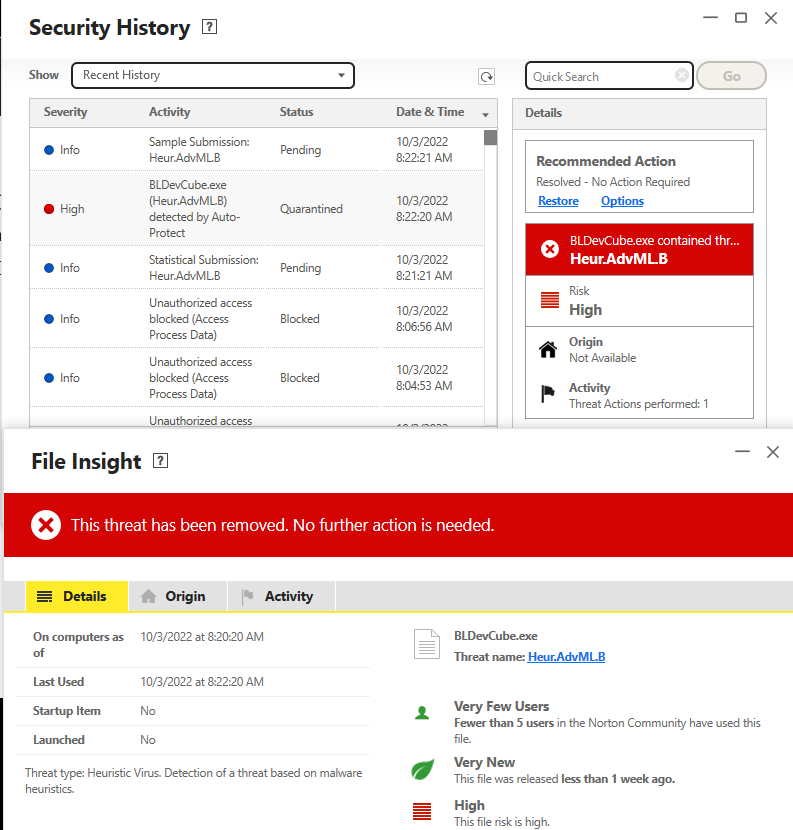This screenshot has height=830, width=793.
Task: Switch to the Activity tab in File Insight
Action: tap(282, 597)
